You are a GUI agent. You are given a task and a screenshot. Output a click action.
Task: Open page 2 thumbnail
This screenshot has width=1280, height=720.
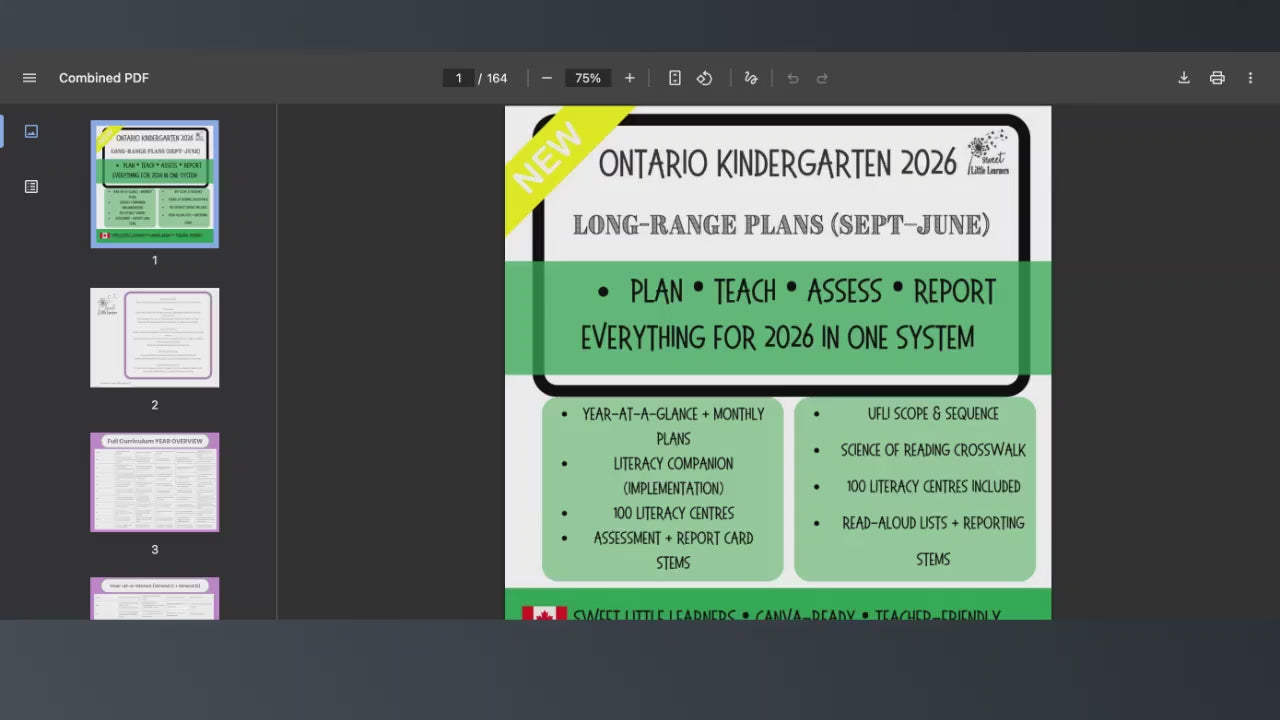pos(155,338)
